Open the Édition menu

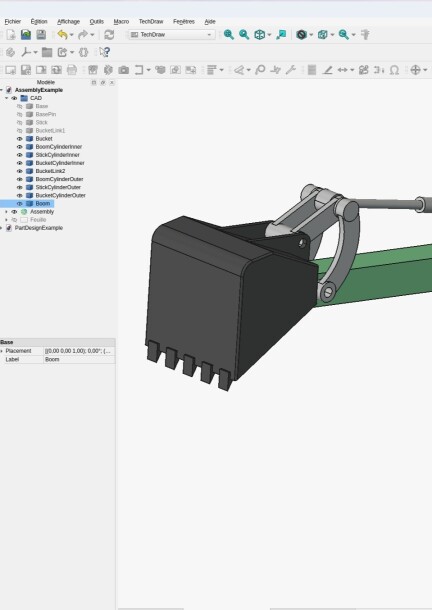coord(39,21)
